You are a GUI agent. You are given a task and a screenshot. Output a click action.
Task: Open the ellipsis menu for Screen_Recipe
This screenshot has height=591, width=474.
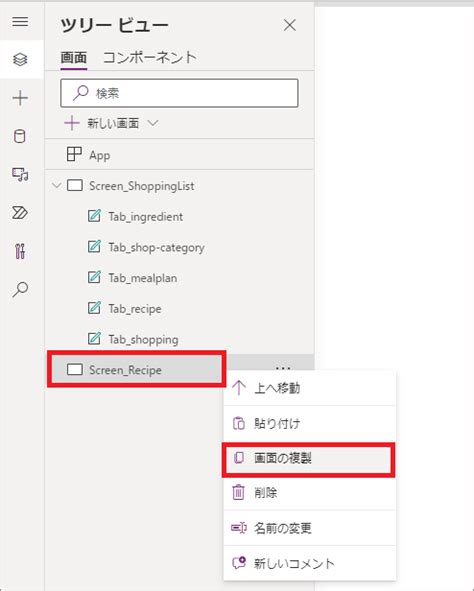click(283, 367)
